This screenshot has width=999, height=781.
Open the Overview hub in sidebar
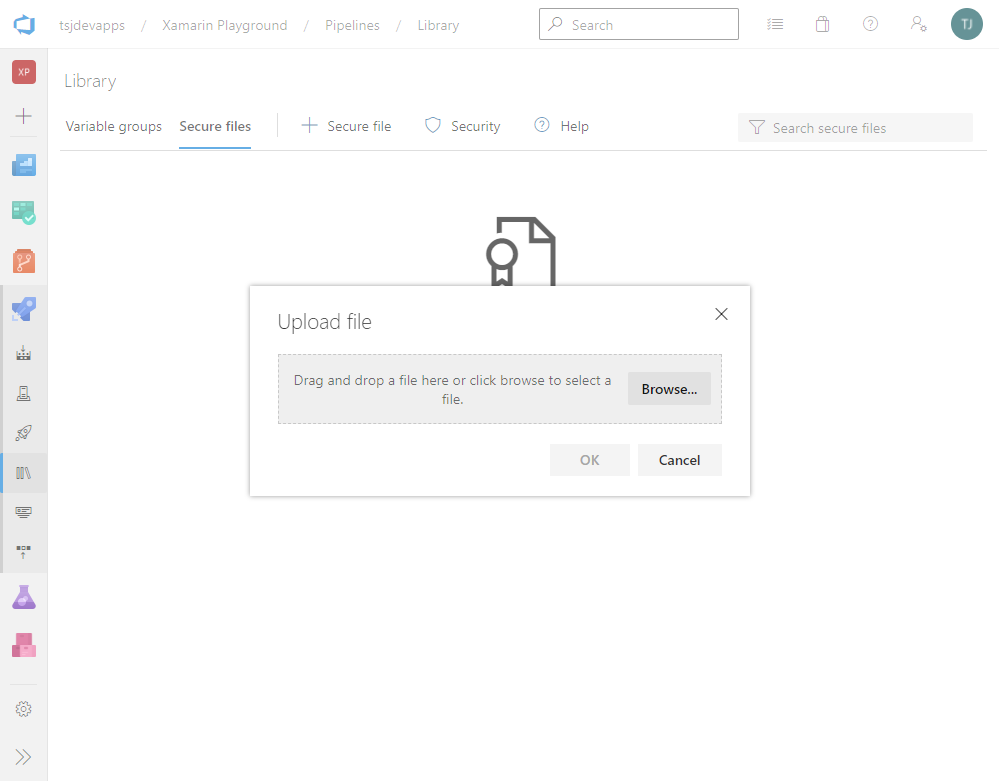24,165
